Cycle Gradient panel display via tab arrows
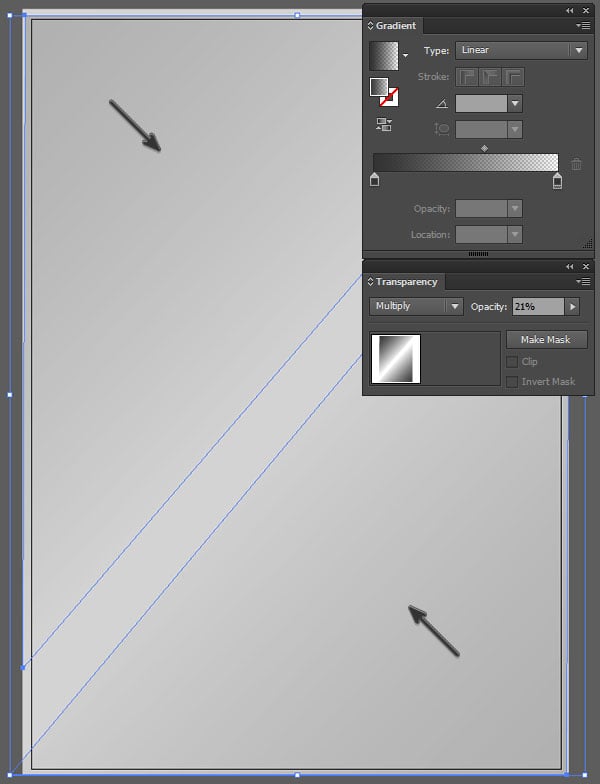Screen dimensions: 600x784 coord(370,26)
